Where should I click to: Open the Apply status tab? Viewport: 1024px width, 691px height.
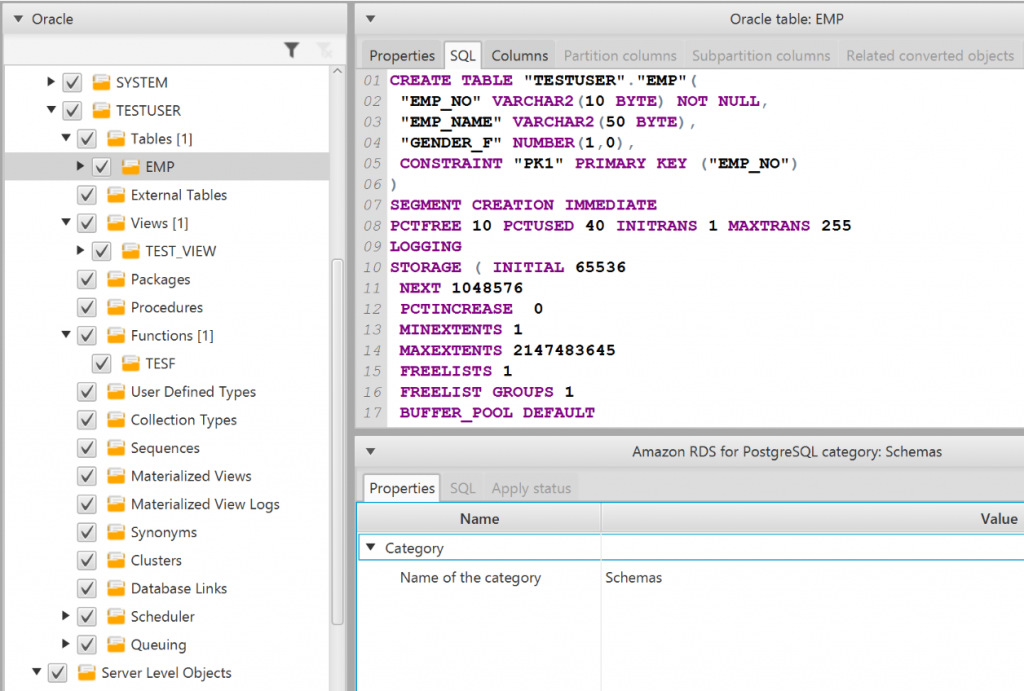click(x=531, y=488)
